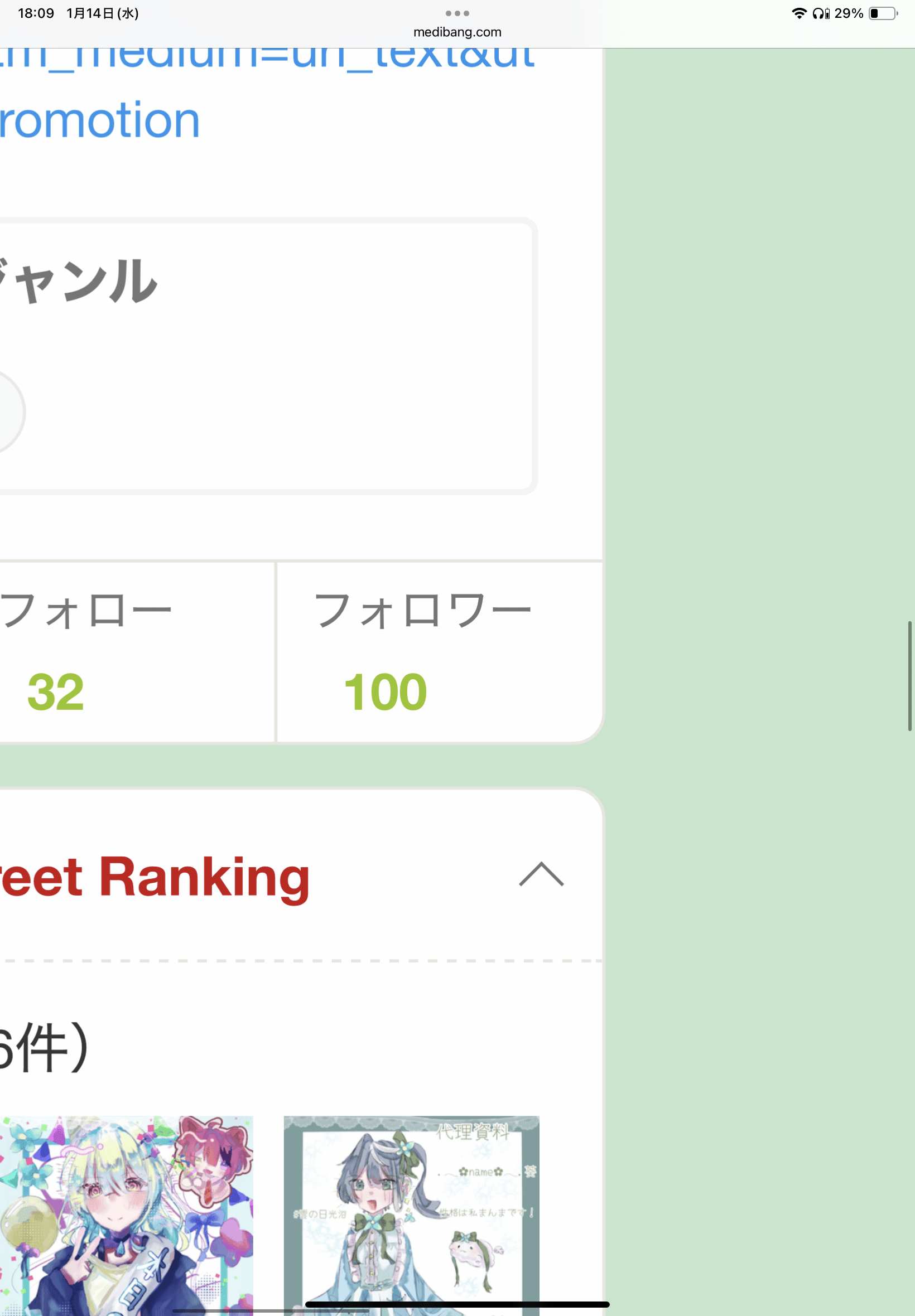
Task: Click the vertical scrollbar on the right edge
Action: [x=909, y=675]
